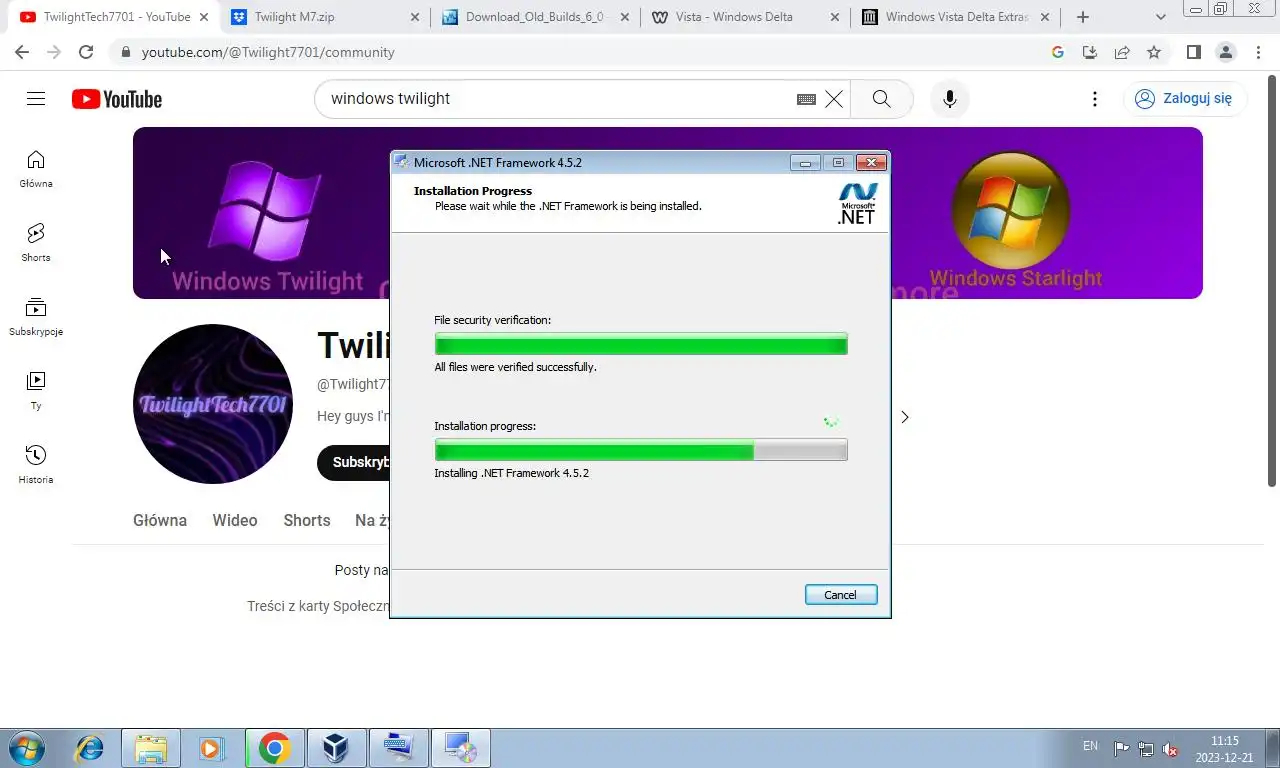Click the install app icon in address bar

pyautogui.click(x=1090, y=52)
